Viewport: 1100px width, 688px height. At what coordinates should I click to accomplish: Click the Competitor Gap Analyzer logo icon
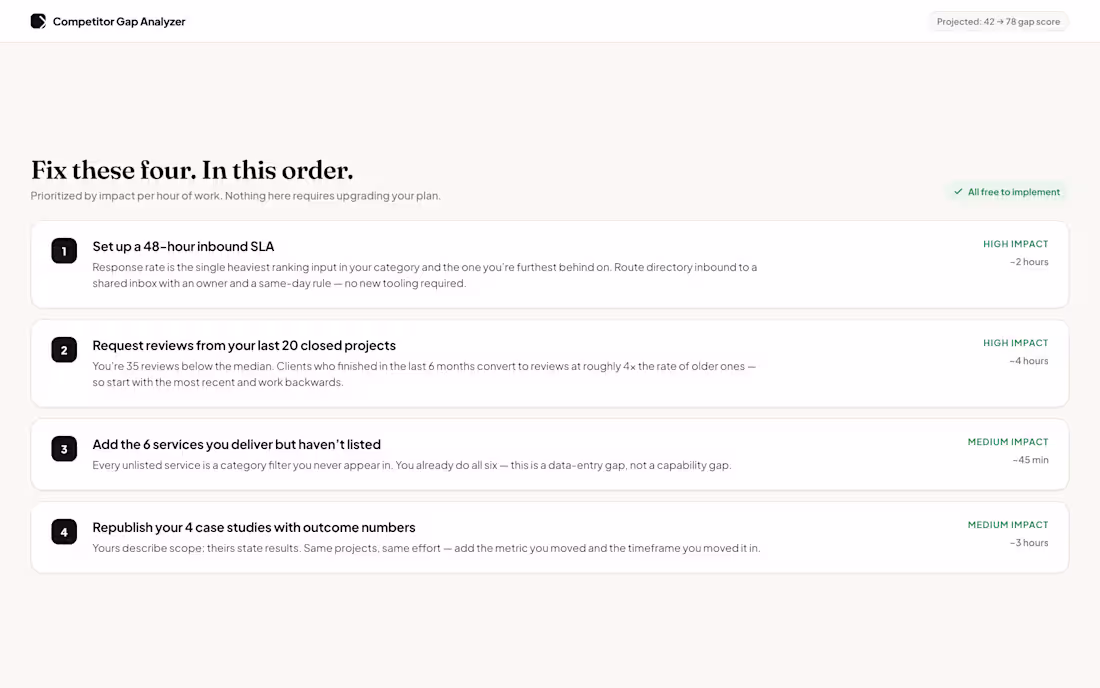[38, 21]
